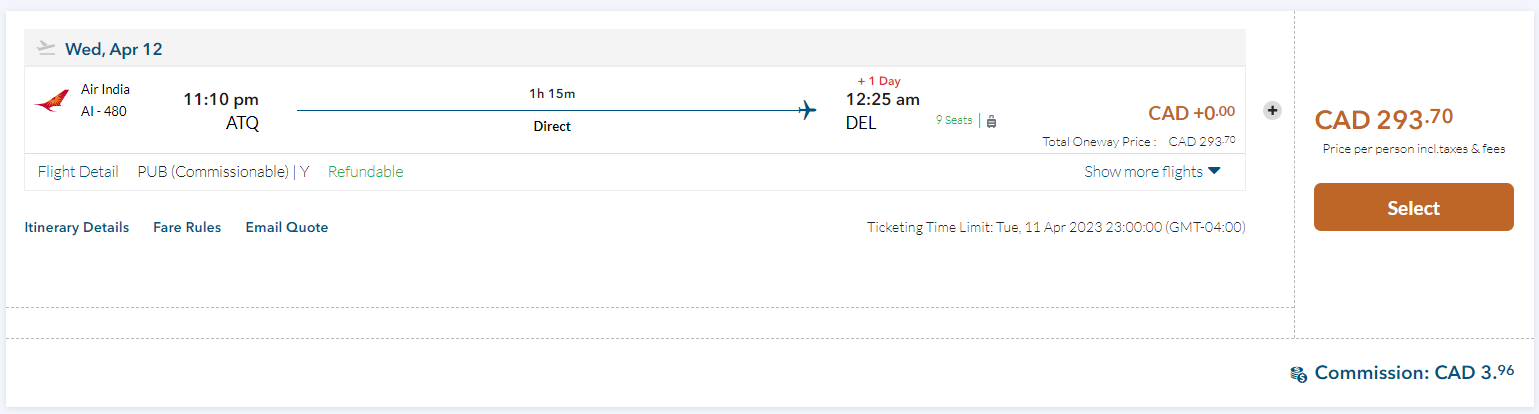Click the AI - 480 flight number
The image size is (1539, 414).
point(104,111)
